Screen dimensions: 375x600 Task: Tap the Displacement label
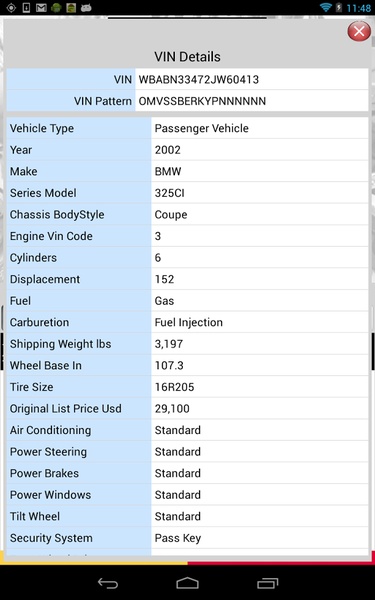pyautogui.click(x=45, y=279)
